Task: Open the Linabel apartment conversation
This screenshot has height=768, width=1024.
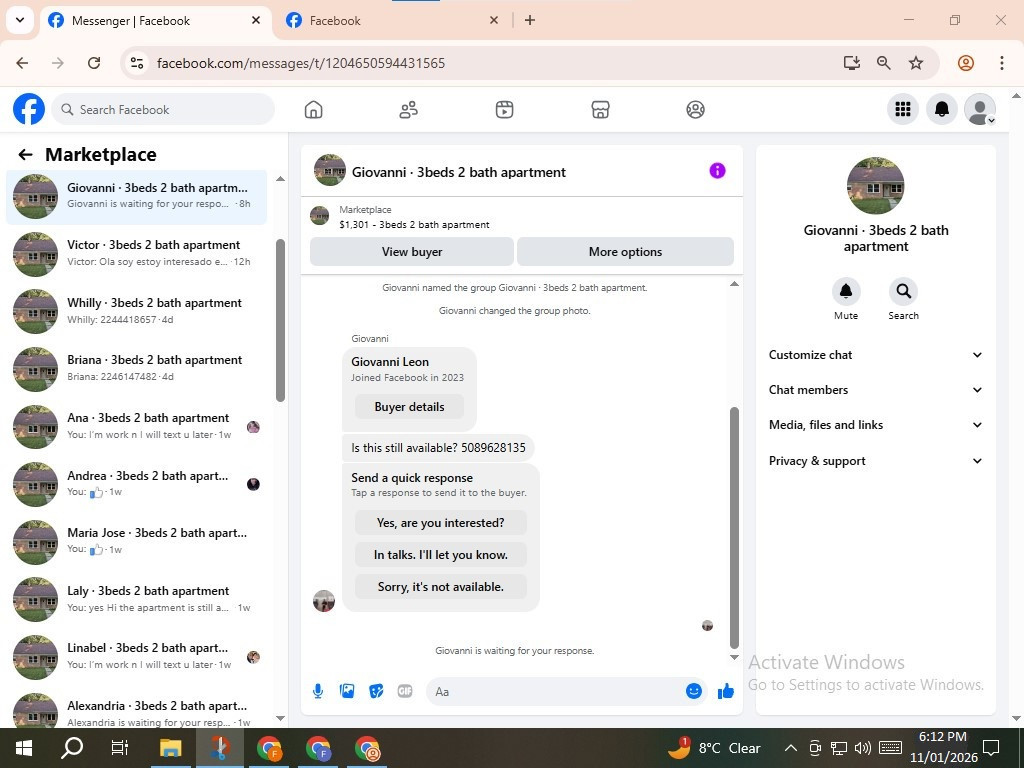Action: pyautogui.click(x=136, y=656)
